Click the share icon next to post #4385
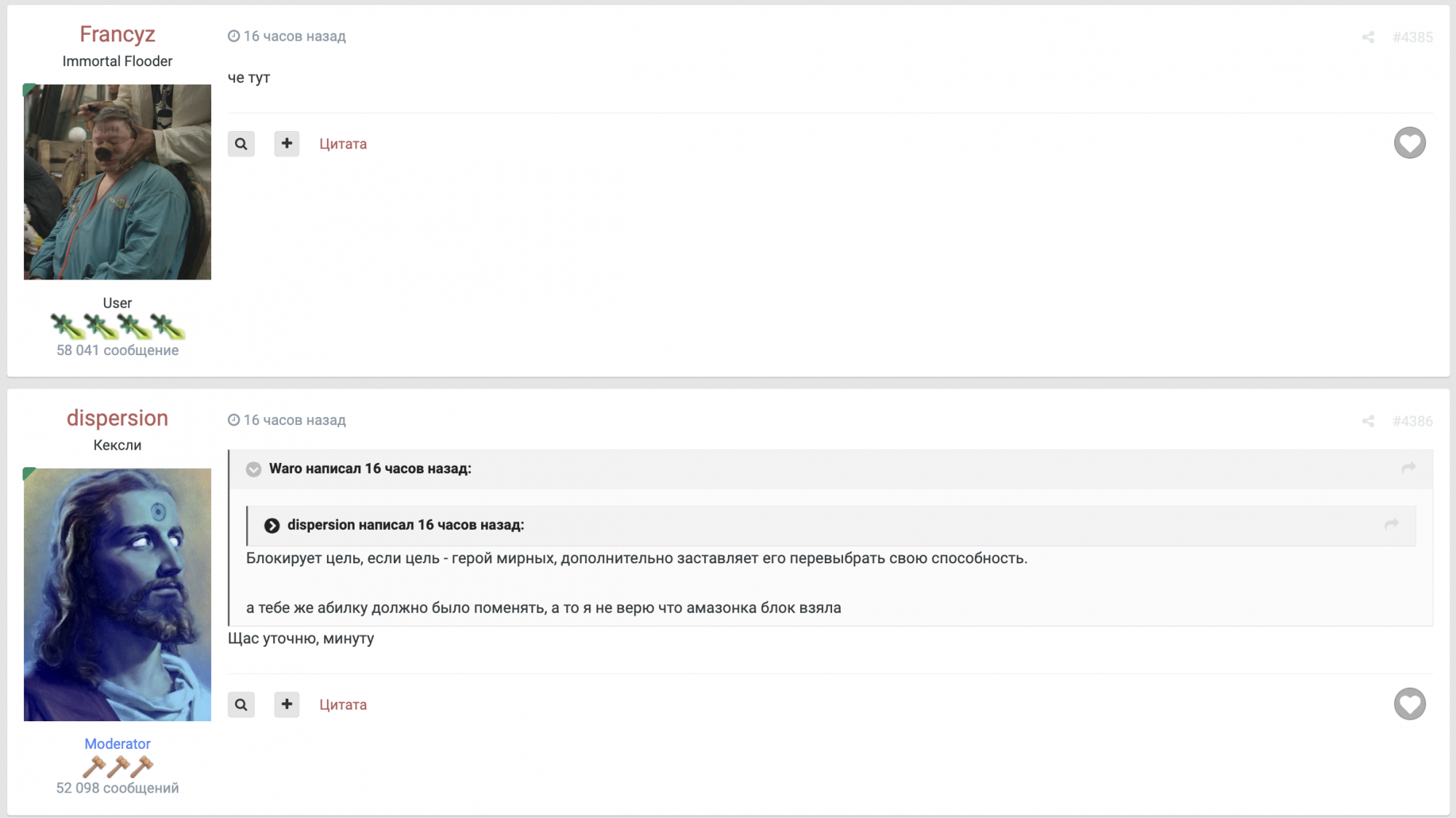Image resolution: width=1456 pixels, height=818 pixels. pos(1368,37)
